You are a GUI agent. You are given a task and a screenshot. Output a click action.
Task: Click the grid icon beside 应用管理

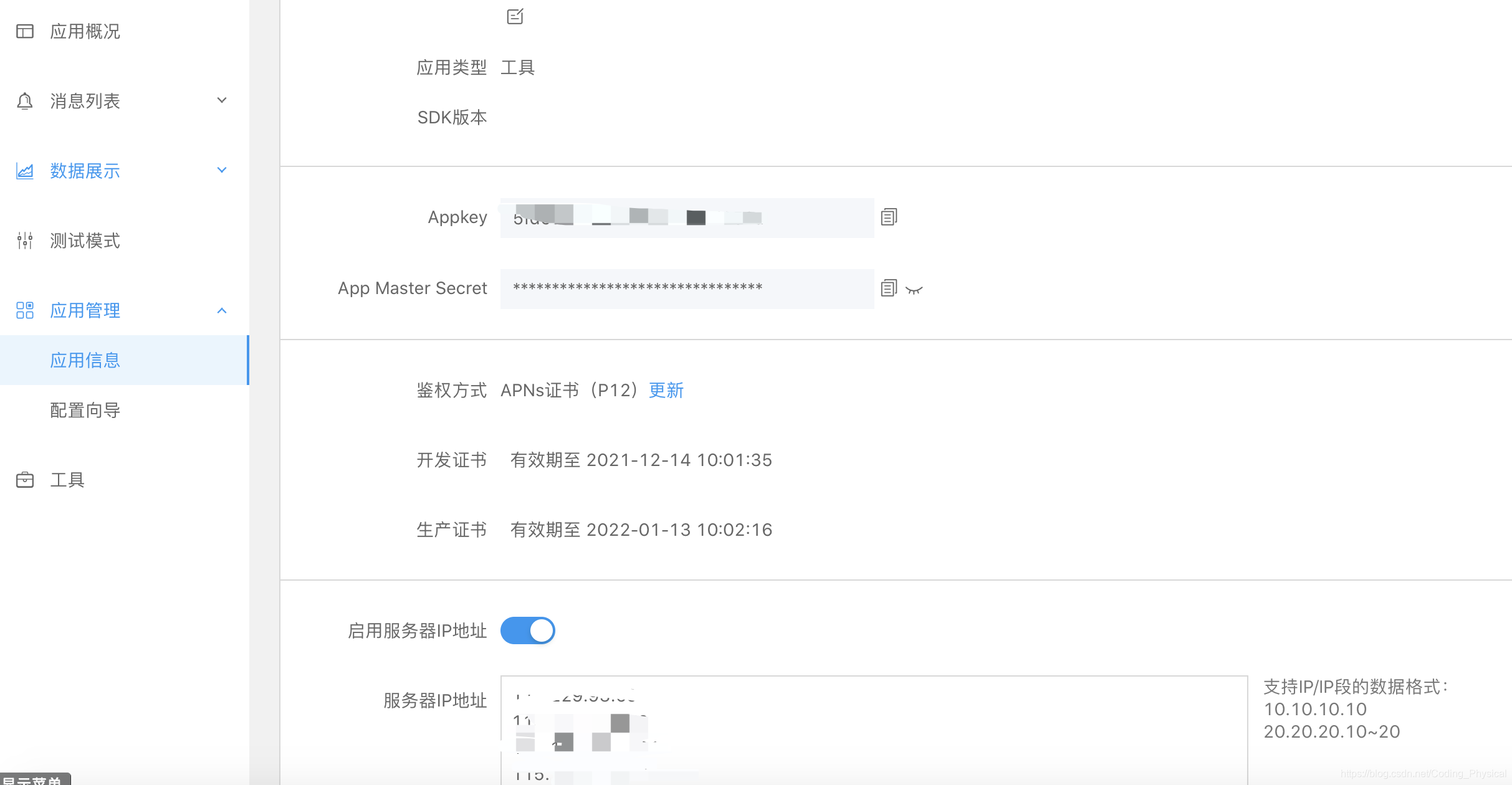[x=25, y=310]
